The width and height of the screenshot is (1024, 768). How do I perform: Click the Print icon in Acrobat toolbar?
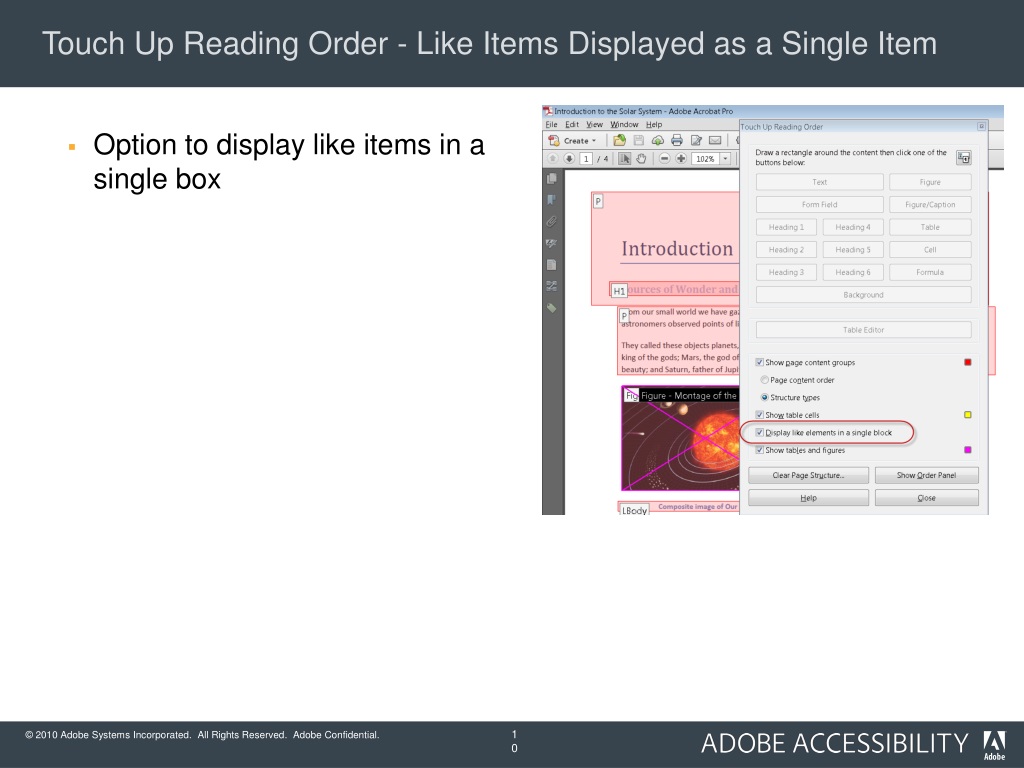click(677, 140)
